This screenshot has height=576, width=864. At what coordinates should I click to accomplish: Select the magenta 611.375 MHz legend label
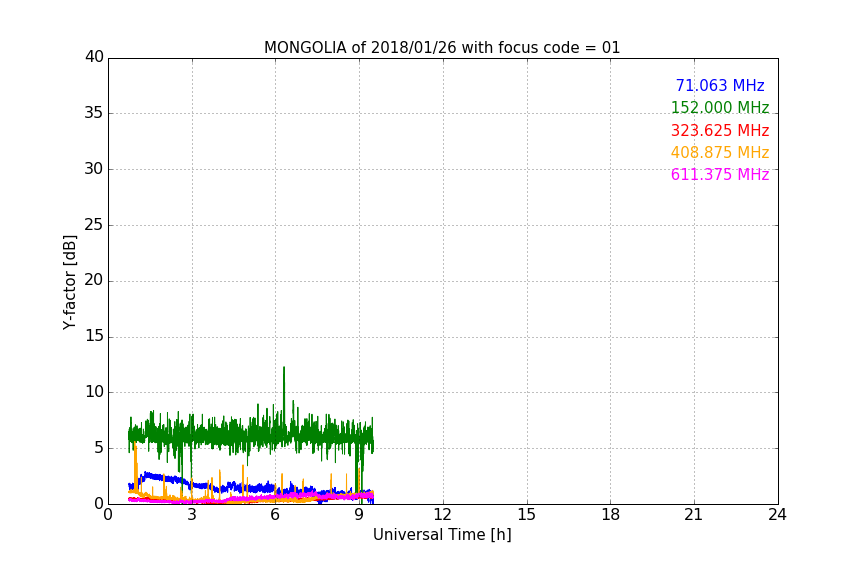720,174
